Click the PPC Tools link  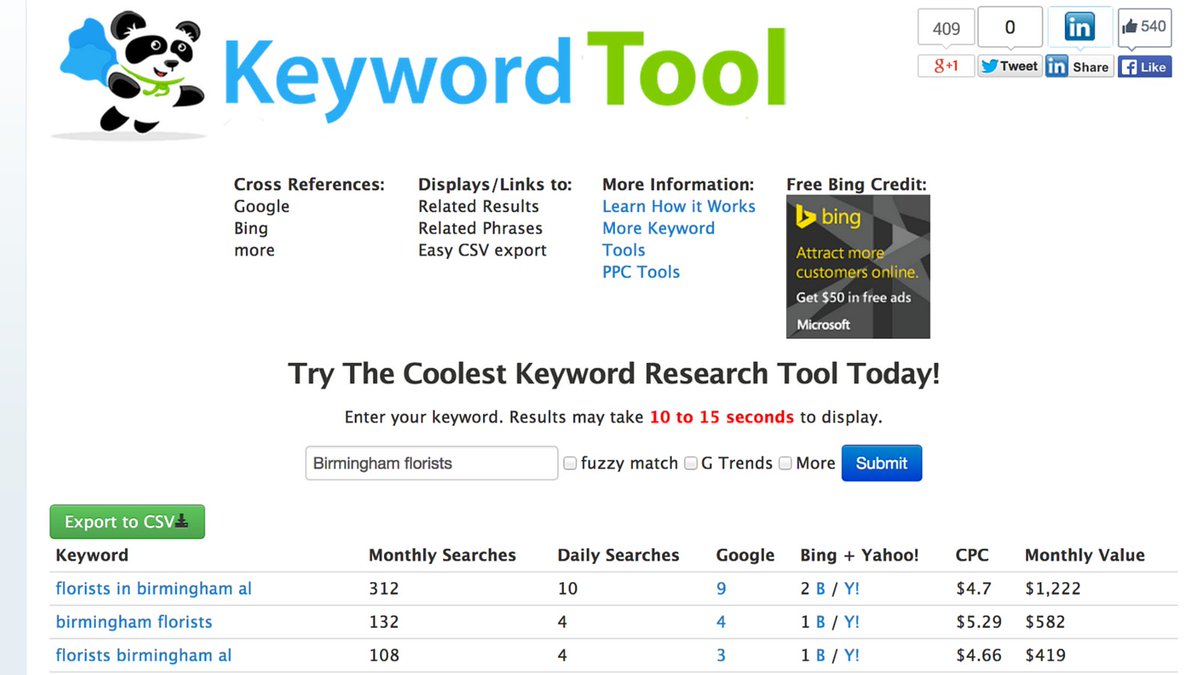point(640,271)
